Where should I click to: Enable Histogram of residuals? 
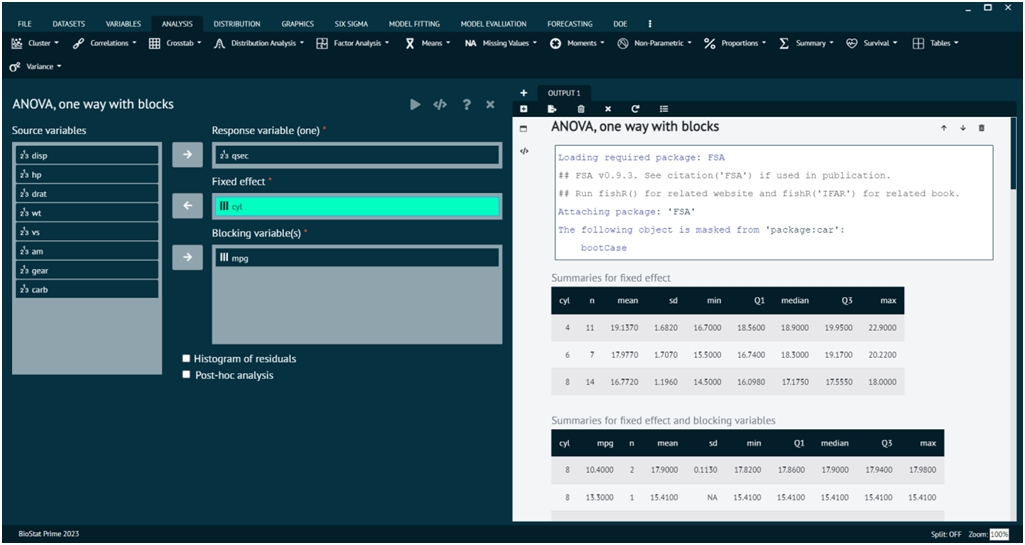pos(186,359)
